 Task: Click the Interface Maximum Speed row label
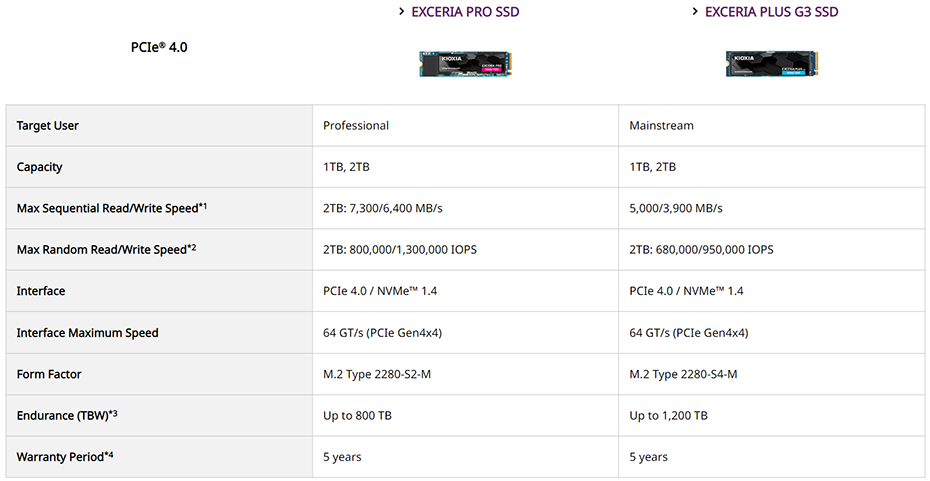88,333
